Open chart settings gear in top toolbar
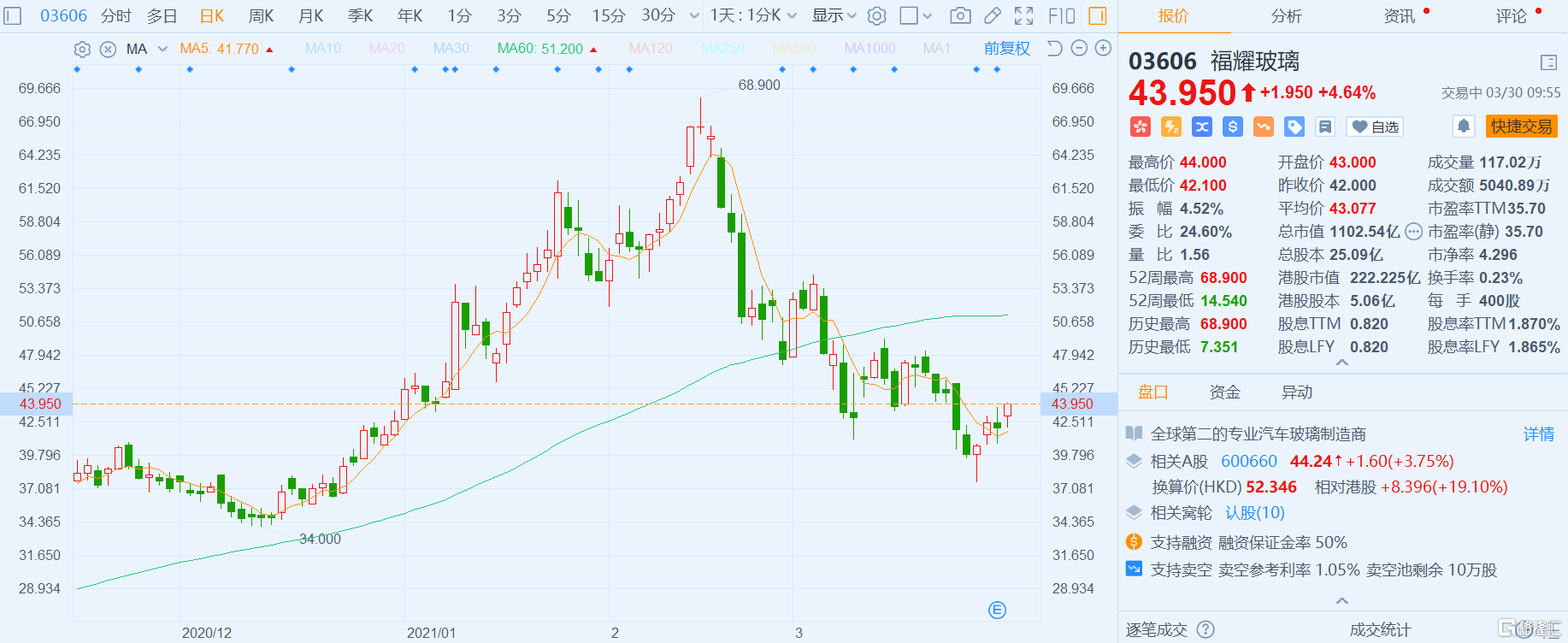 (876, 15)
